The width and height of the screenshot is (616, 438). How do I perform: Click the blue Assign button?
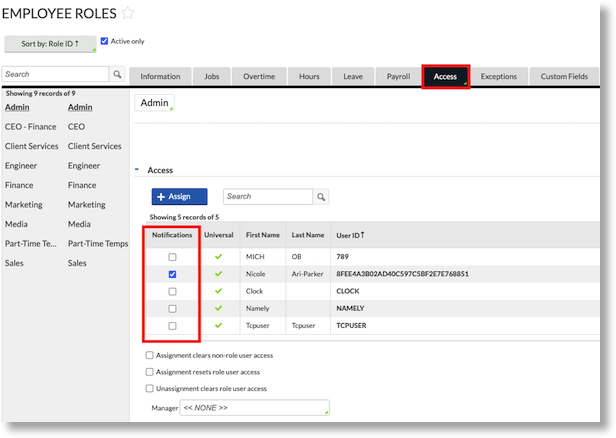pyautogui.click(x=179, y=197)
